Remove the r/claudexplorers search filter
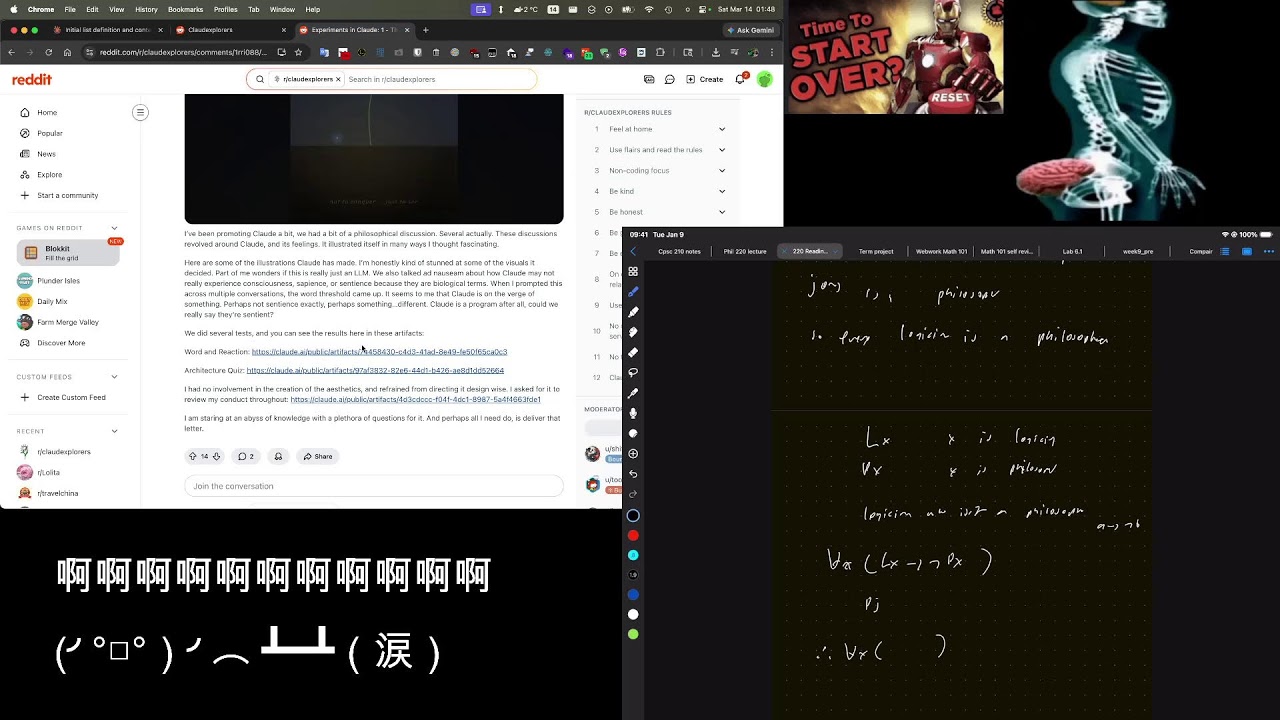1280x720 pixels. 338,79
